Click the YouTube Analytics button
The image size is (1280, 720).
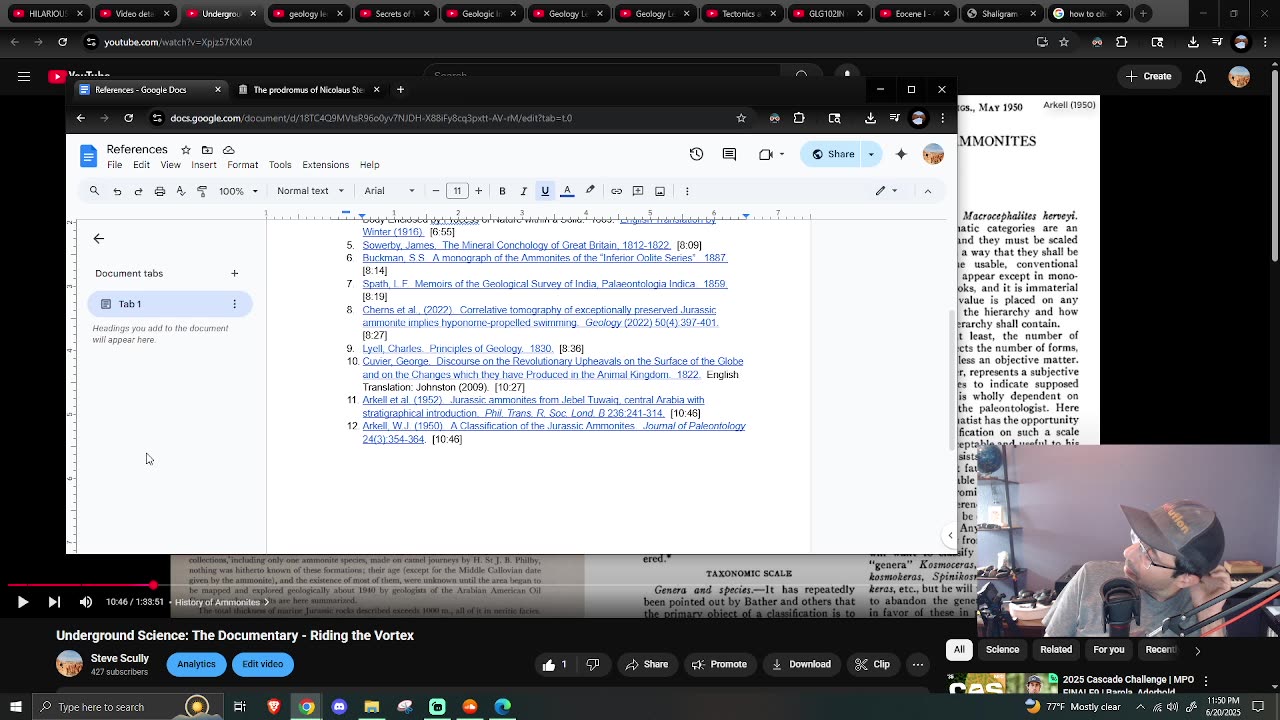[196, 664]
